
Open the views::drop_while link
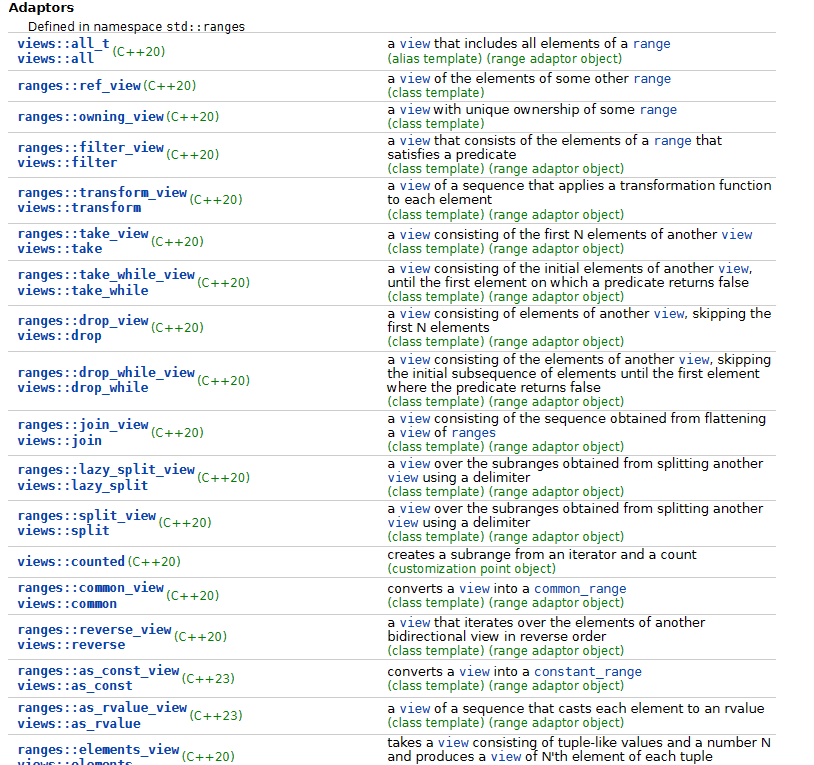[x=83, y=388]
